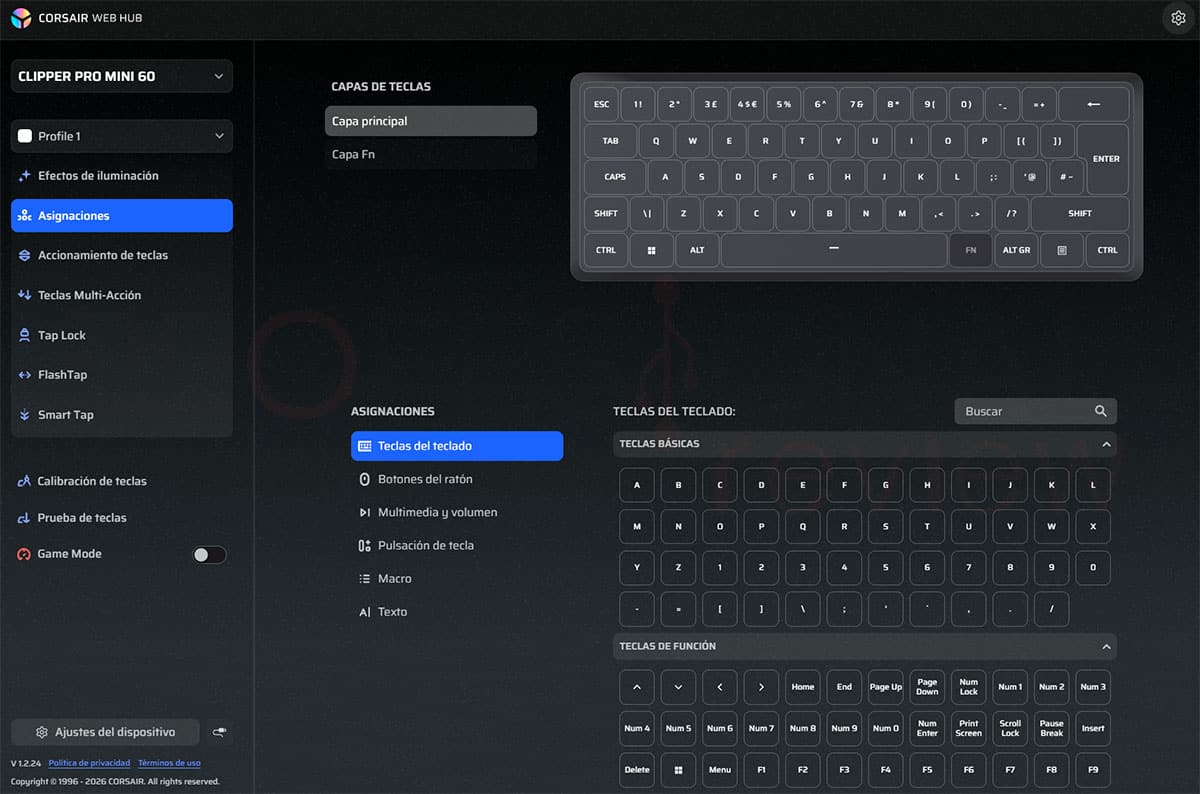This screenshot has width=1200, height=794.
Task: Click the ENTER key on keyboard preview
Action: [x=1106, y=159]
